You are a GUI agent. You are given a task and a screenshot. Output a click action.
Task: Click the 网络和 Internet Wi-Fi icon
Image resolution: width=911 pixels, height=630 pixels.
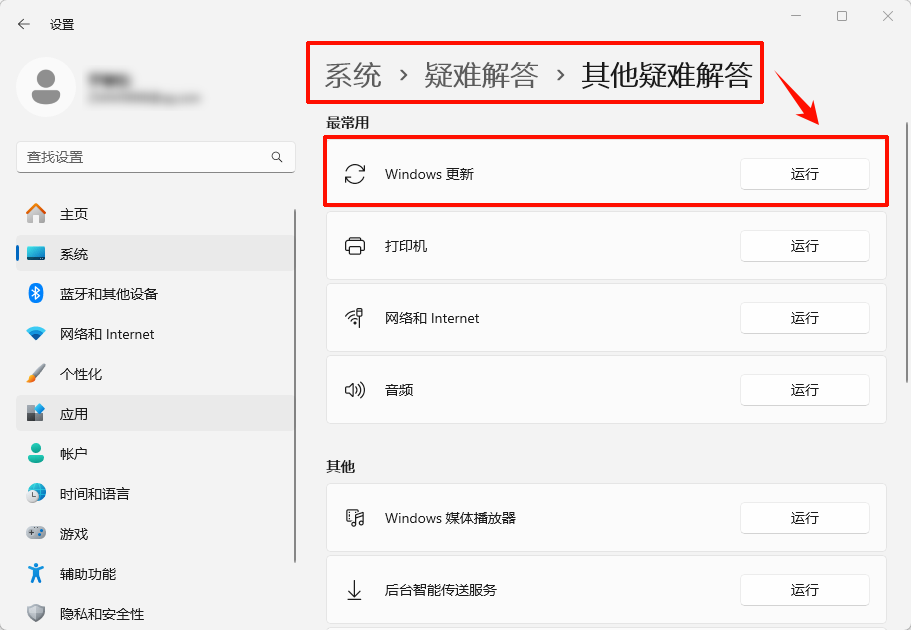(356, 317)
